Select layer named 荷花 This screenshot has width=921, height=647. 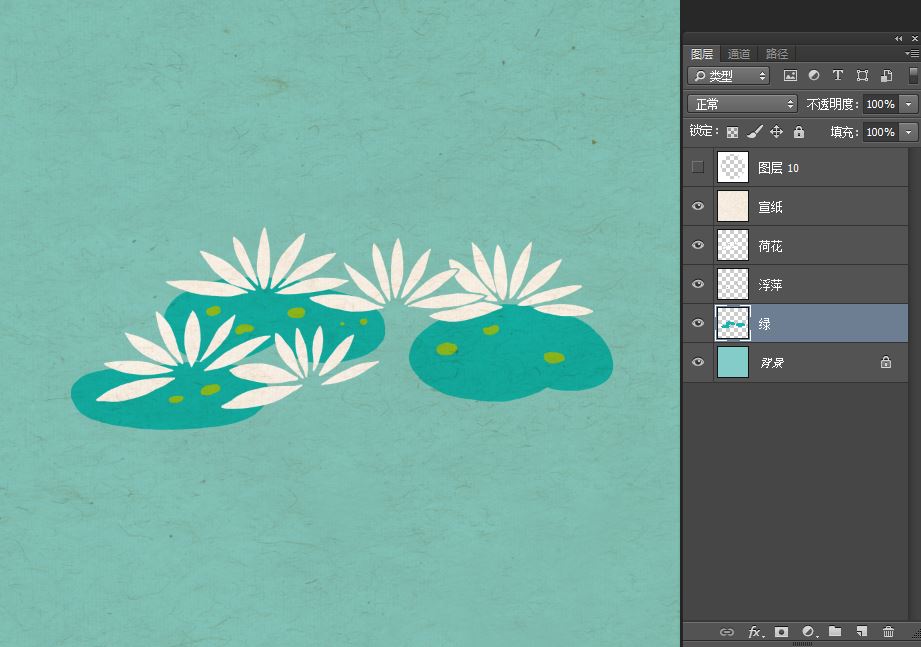point(770,245)
